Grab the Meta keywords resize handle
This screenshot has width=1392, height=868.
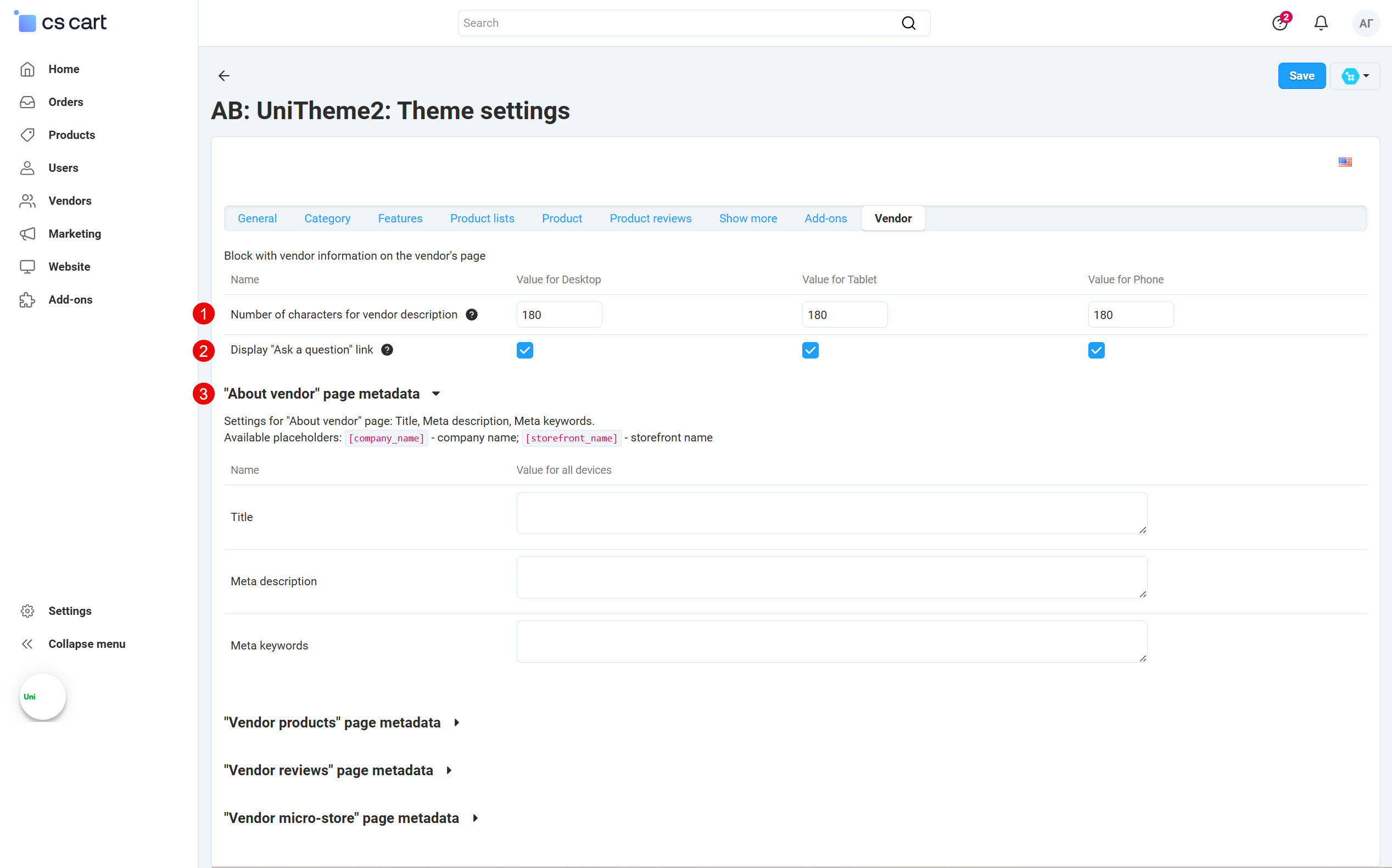(x=1143, y=658)
